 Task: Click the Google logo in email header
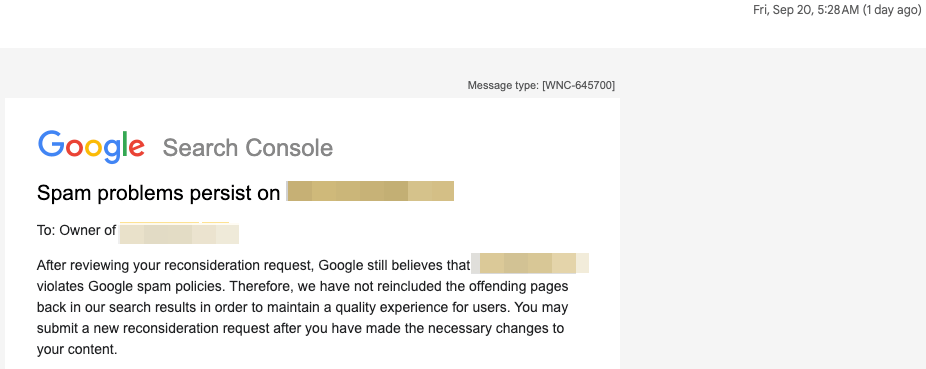click(92, 147)
